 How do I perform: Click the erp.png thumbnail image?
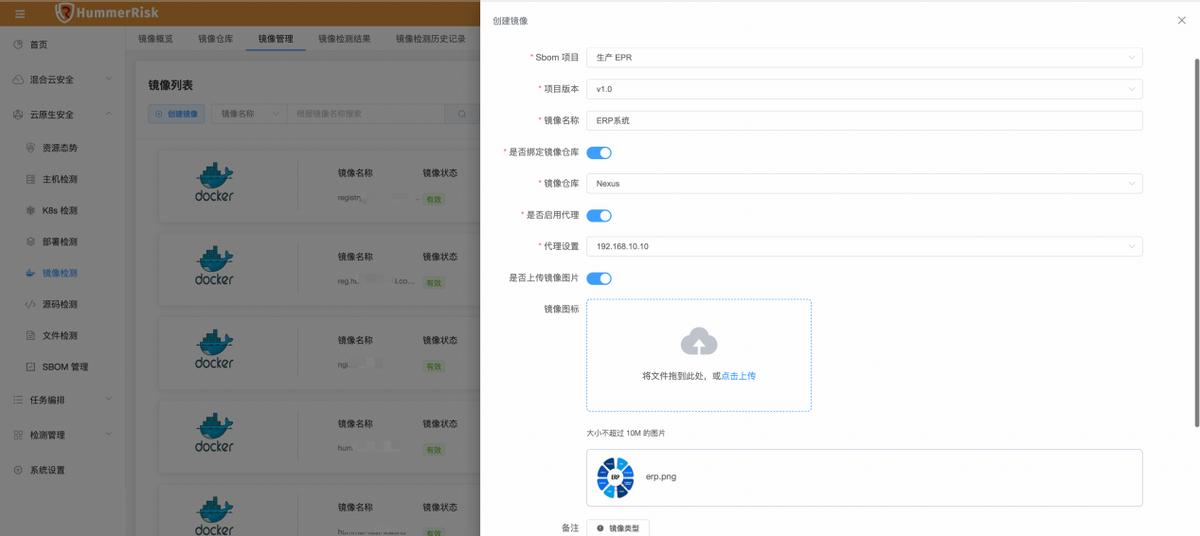tap(615, 477)
